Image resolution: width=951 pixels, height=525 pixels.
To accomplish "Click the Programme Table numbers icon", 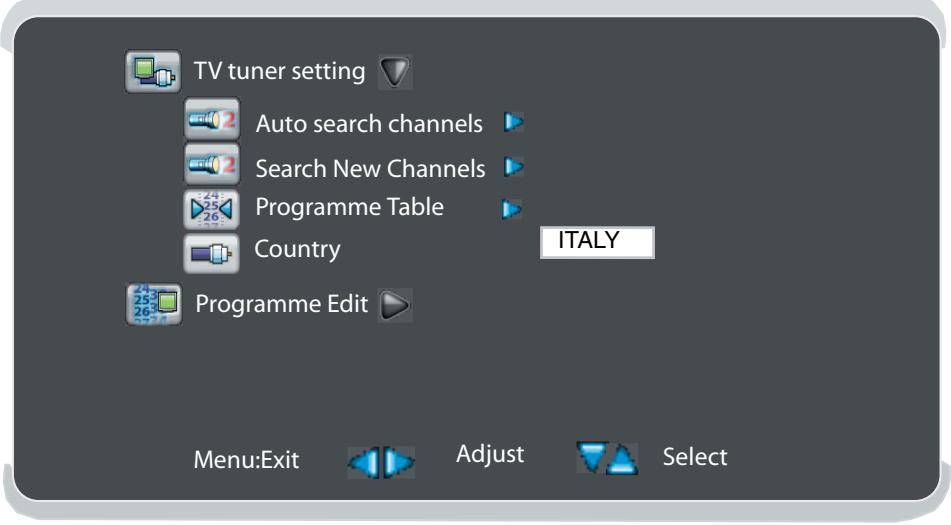I will click(212, 209).
